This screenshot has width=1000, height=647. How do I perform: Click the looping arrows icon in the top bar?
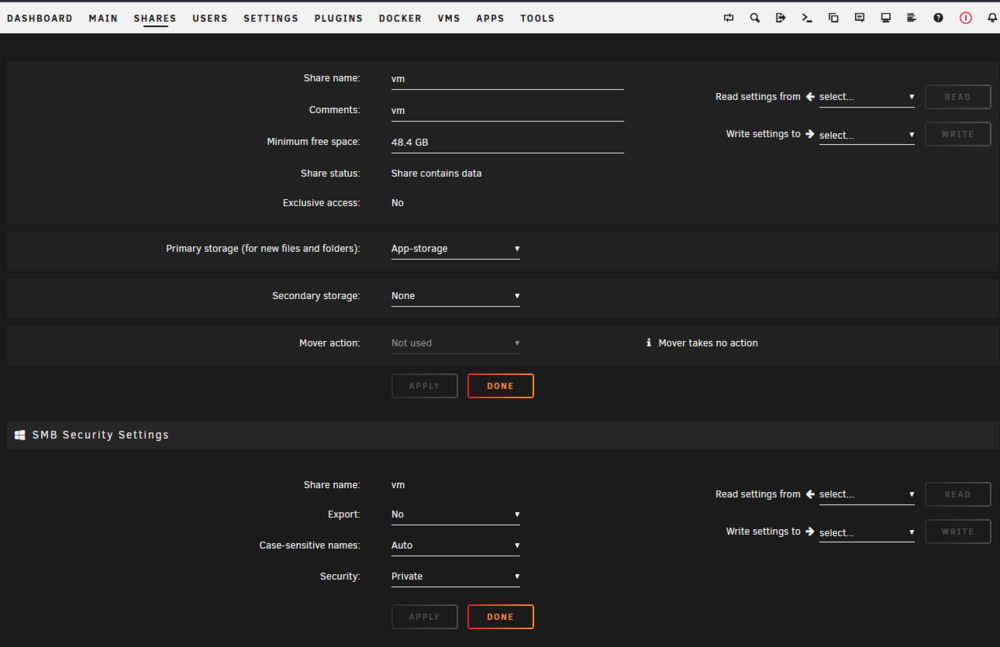(x=728, y=18)
